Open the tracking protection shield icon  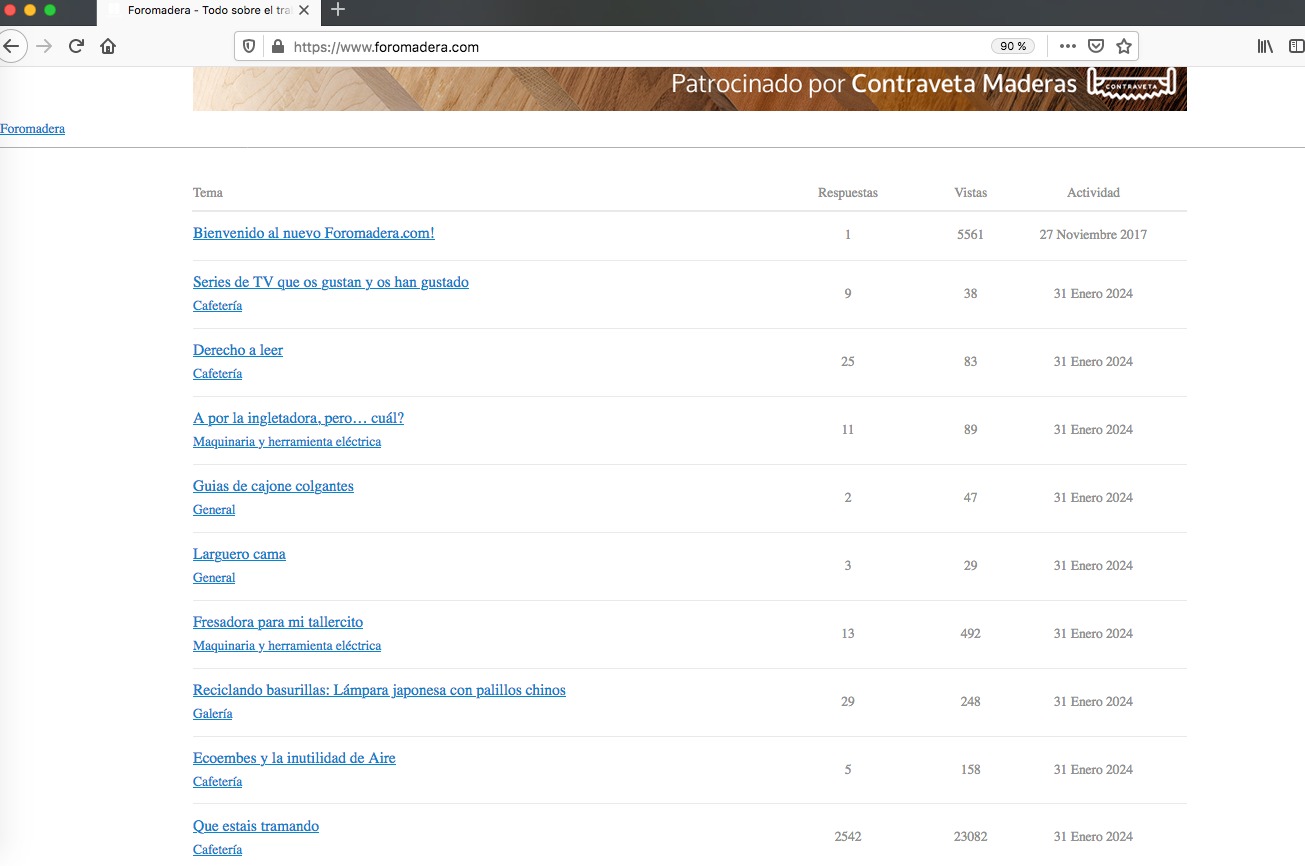pyautogui.click(x=250, y=46)
